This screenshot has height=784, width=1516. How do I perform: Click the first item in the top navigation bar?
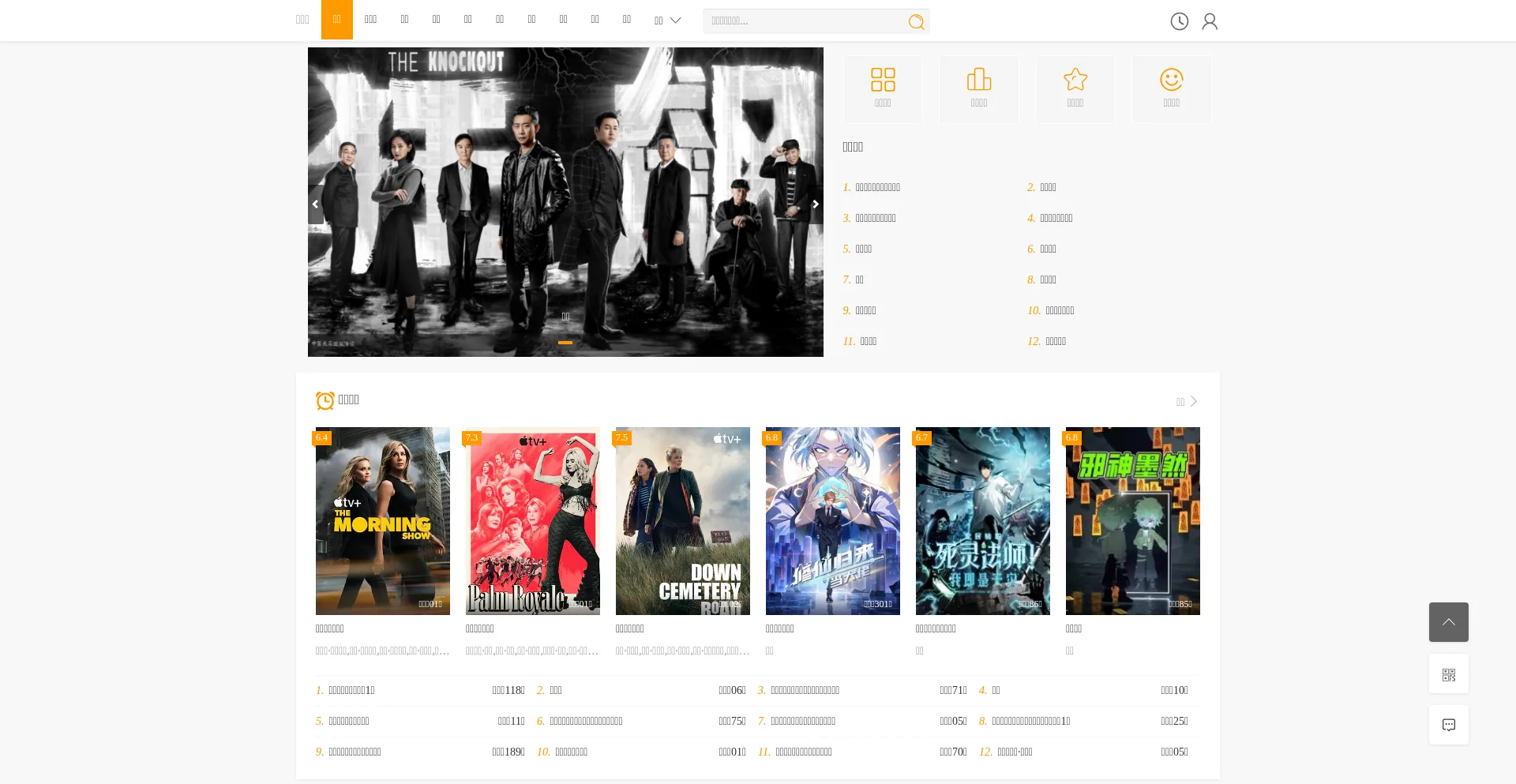302,20
